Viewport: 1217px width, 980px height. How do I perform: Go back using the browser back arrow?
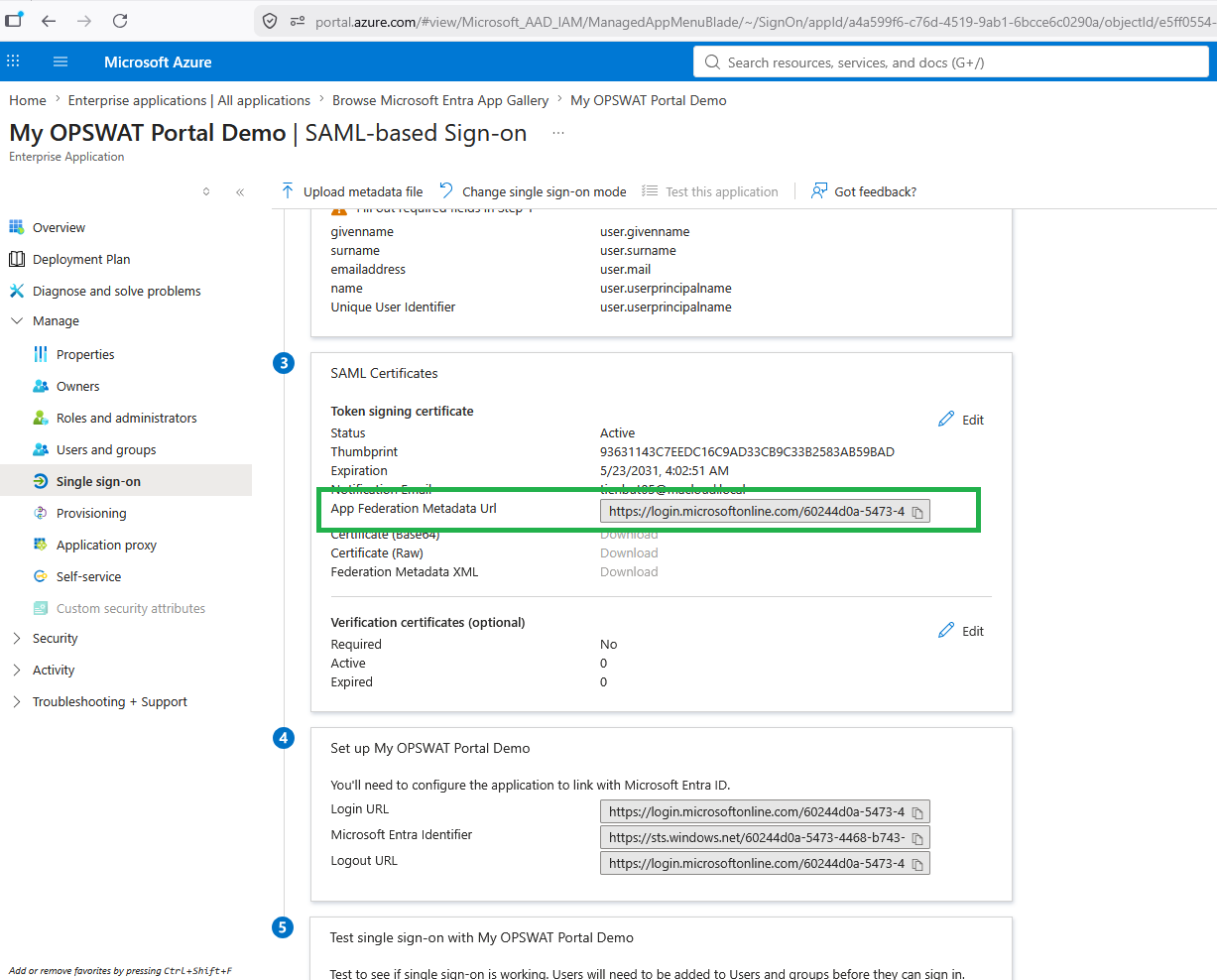tap(49, 21)
